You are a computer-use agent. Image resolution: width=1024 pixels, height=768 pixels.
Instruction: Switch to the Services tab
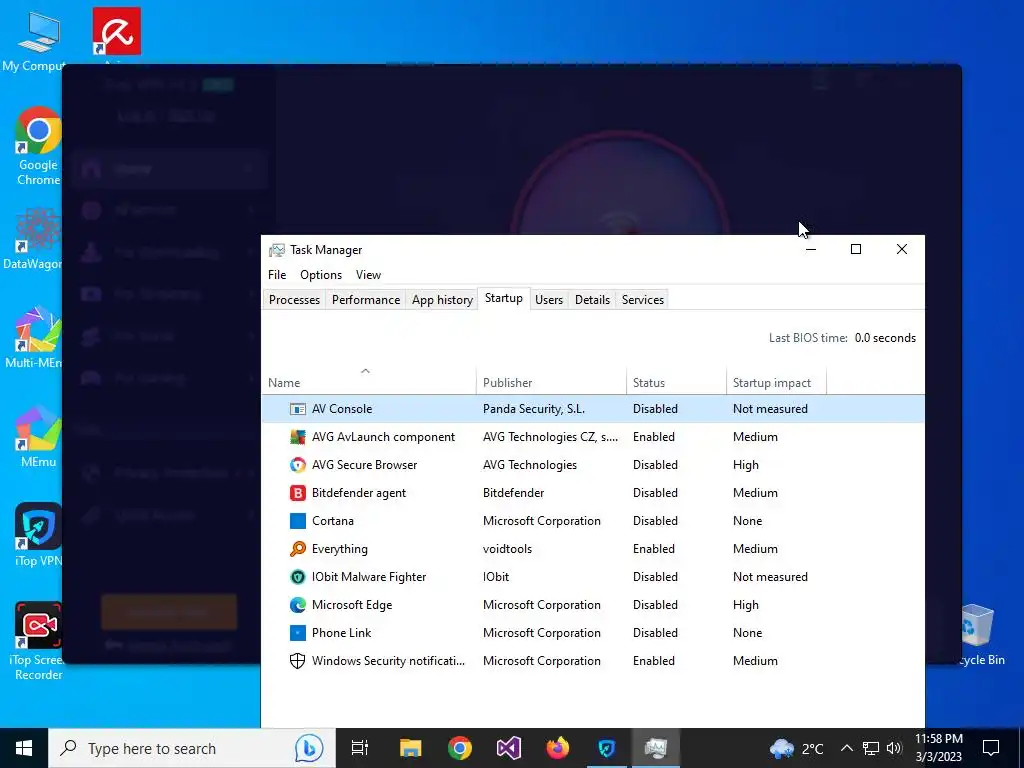tap(643, 300)
